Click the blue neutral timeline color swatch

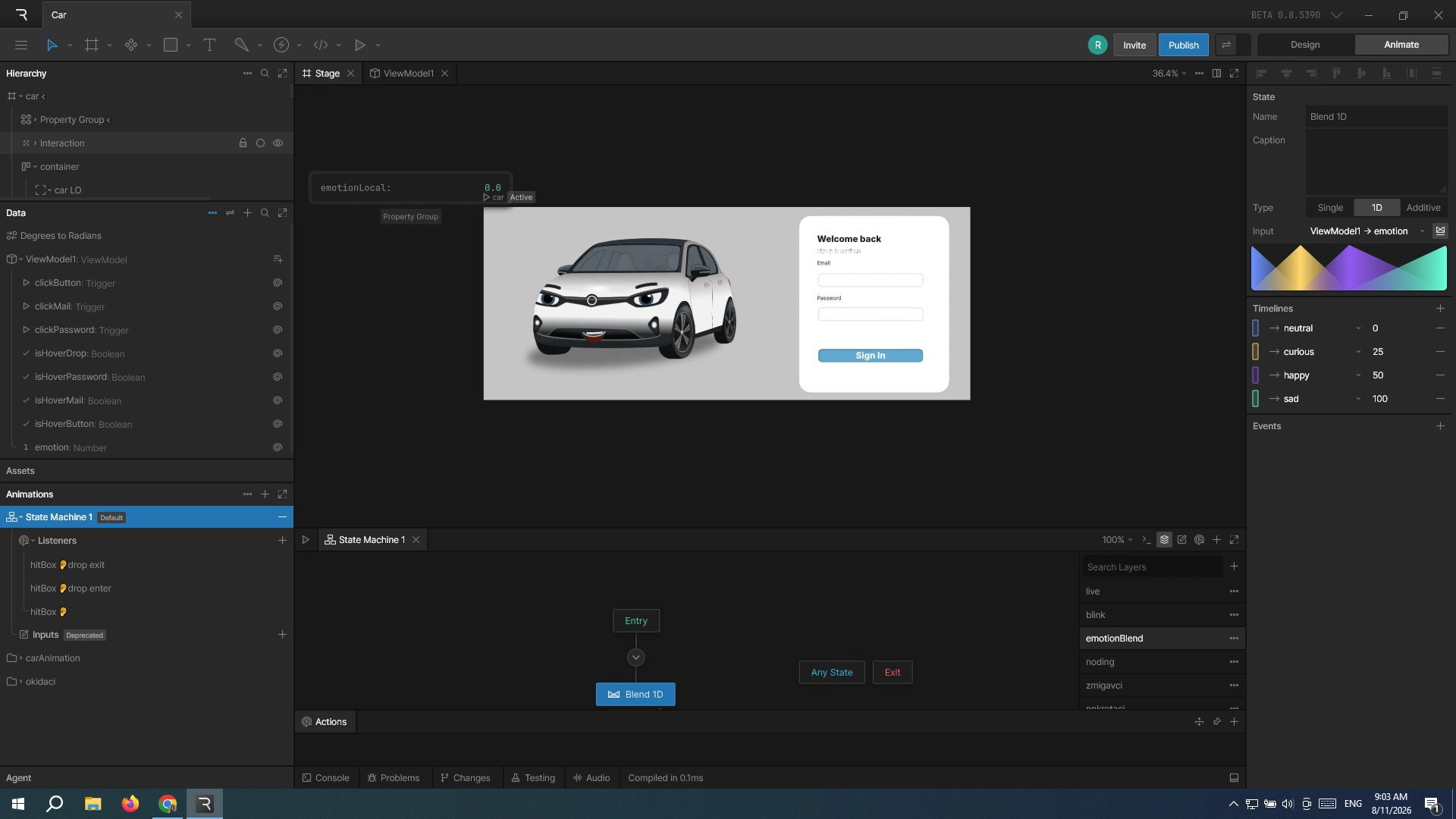pyautogui.click(x=1255, y=328)
